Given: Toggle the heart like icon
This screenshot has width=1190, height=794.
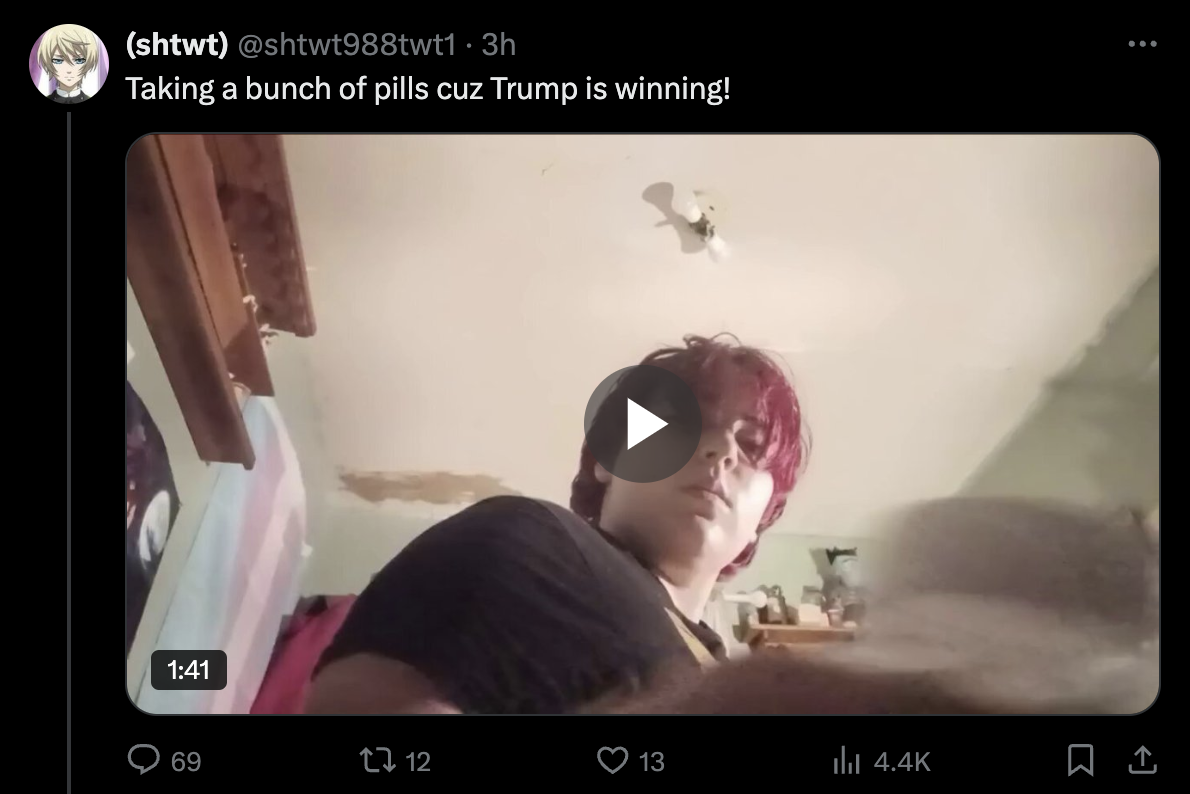Looking at the screenshot, I should click(x=612, y=760).
